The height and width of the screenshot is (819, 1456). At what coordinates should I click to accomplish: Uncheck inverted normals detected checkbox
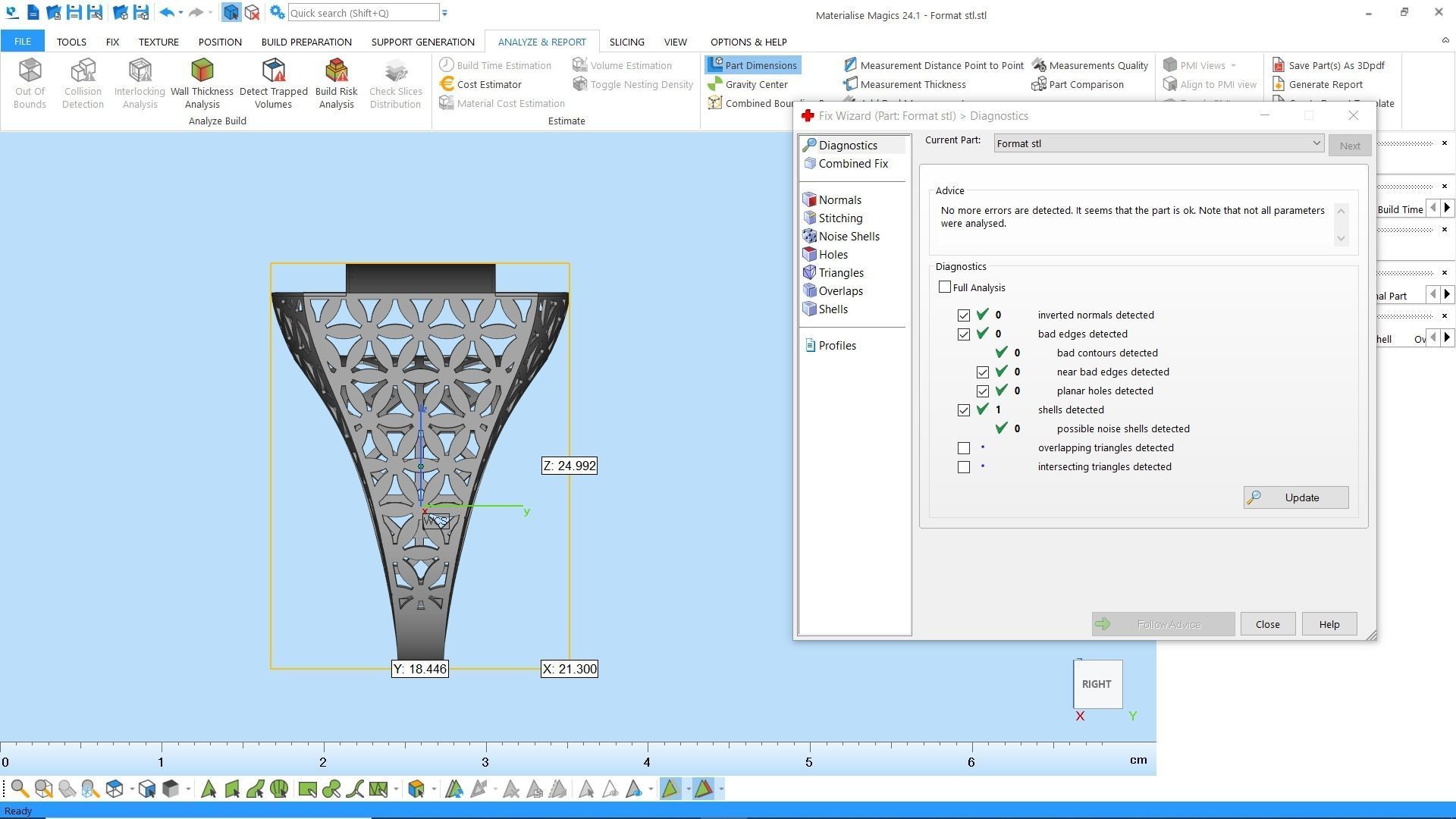coord(964,315)
